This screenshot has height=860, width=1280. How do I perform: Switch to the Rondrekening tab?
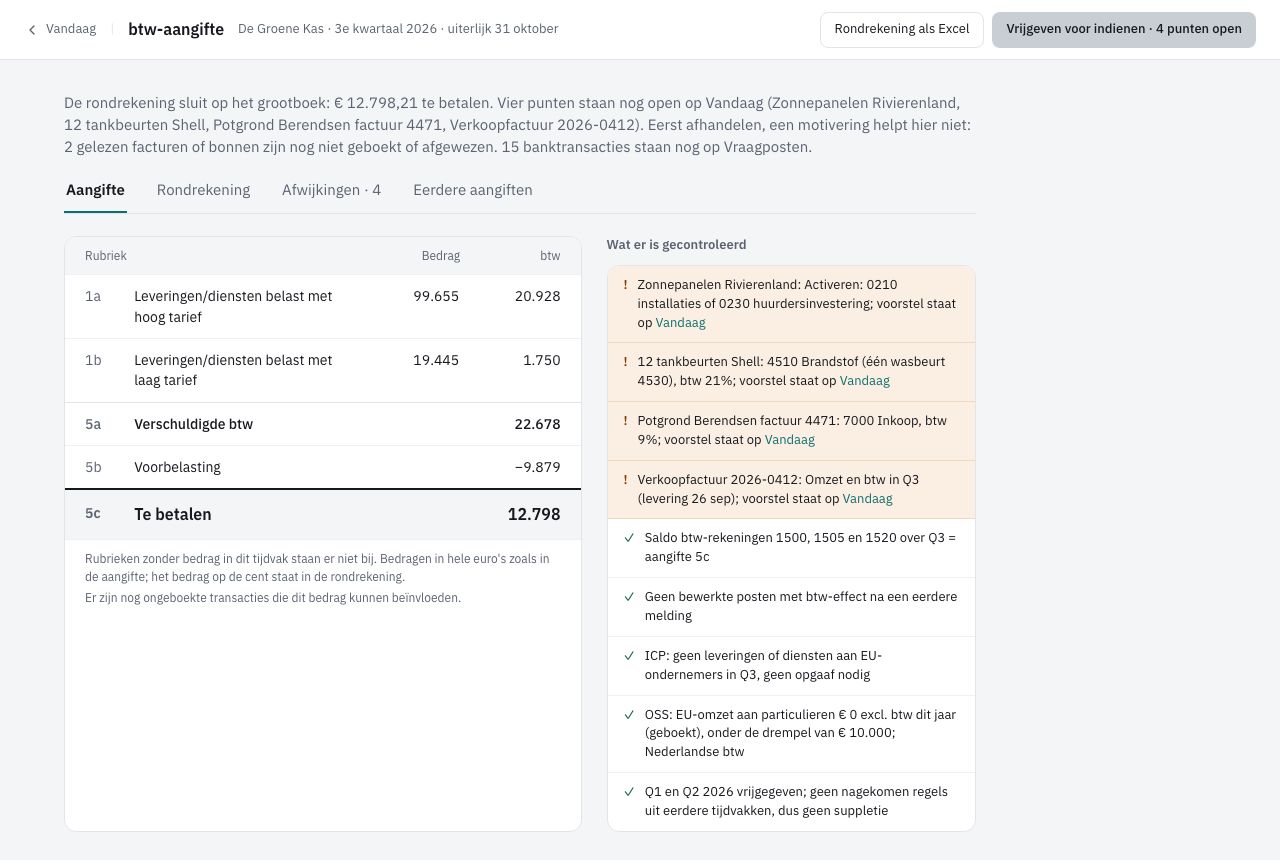(x=203, y=190)
